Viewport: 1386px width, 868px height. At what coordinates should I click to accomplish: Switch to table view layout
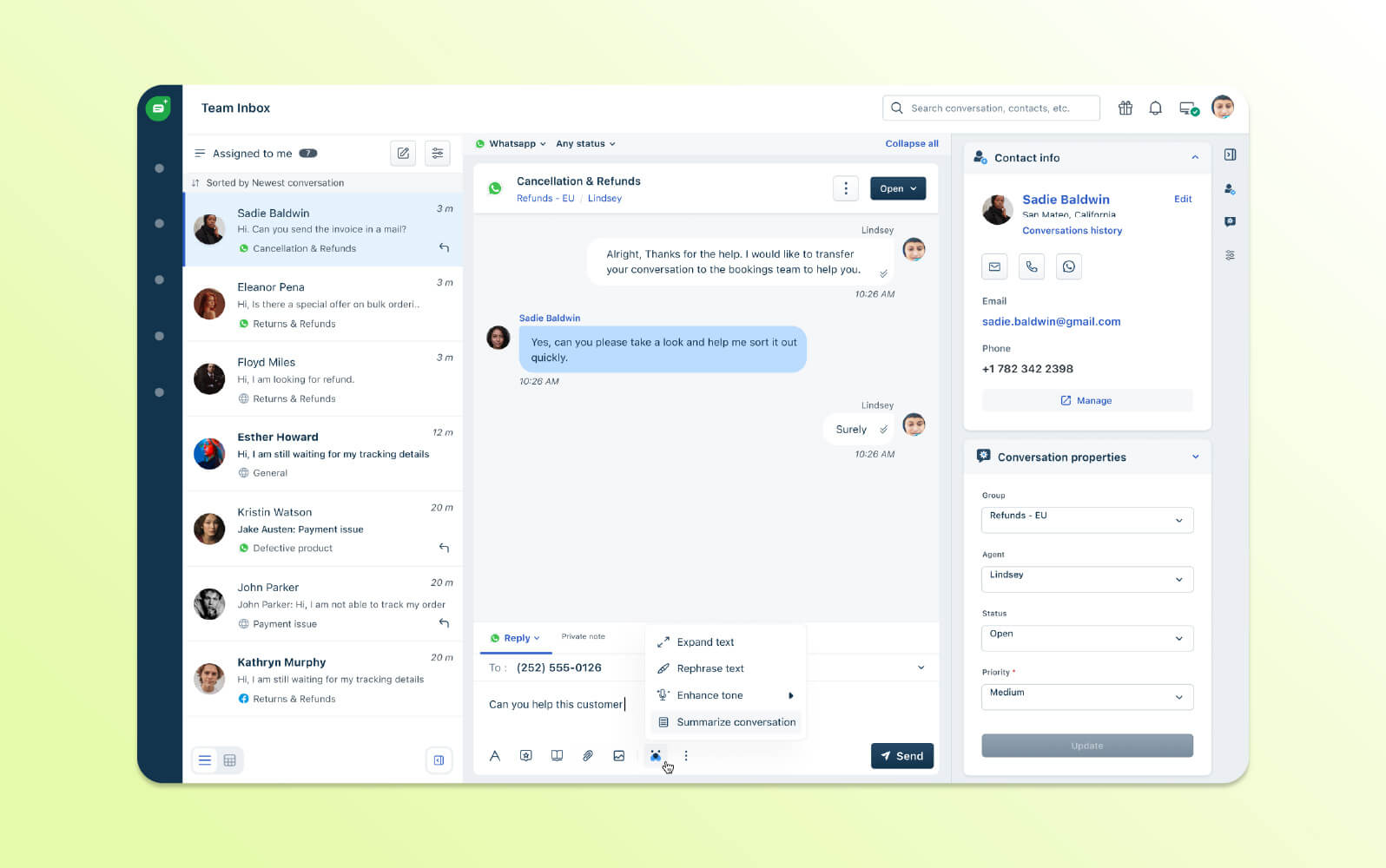point(230,760)
